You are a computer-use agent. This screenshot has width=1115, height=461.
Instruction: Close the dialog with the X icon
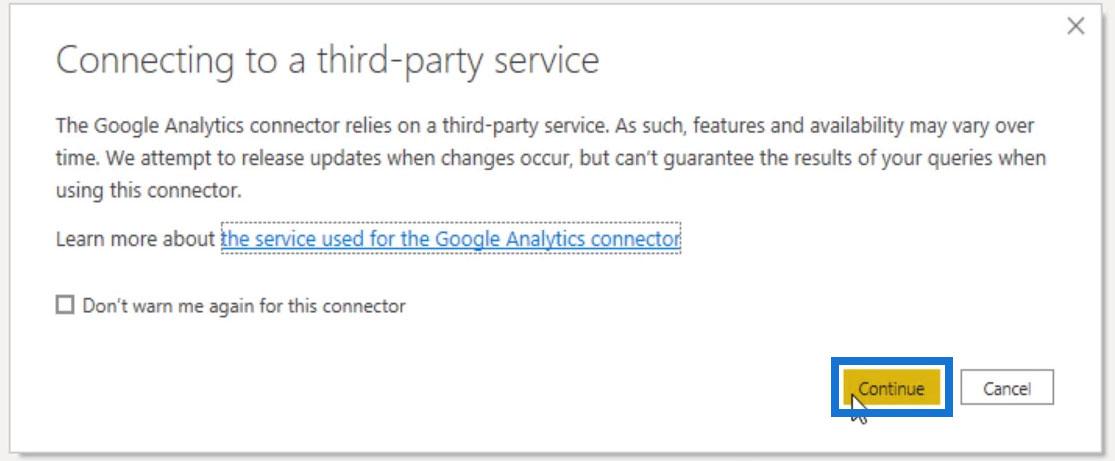[x=1076, y=27]
